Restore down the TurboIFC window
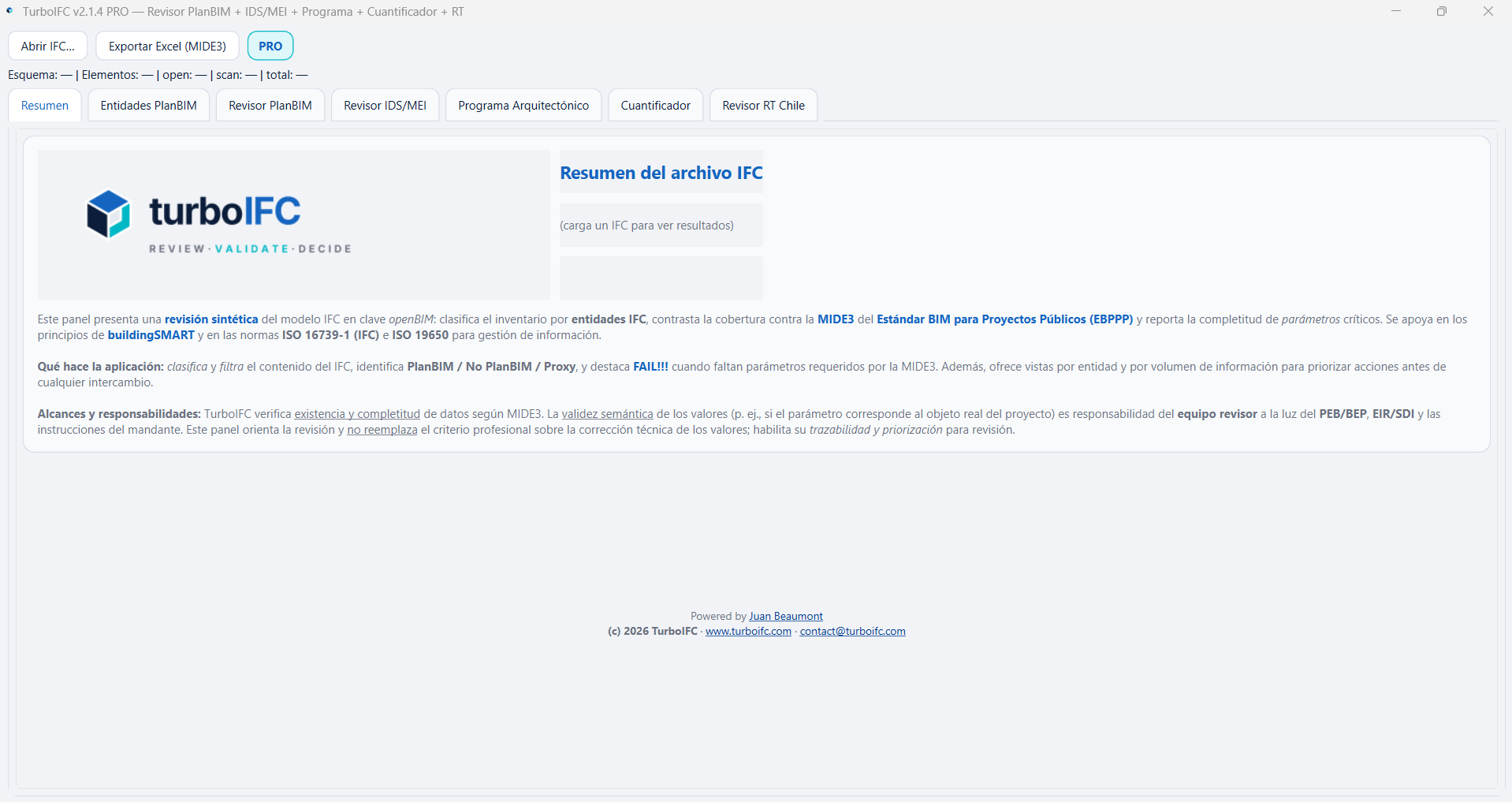The image size is (1512, 802). [x=1442, y=11]
